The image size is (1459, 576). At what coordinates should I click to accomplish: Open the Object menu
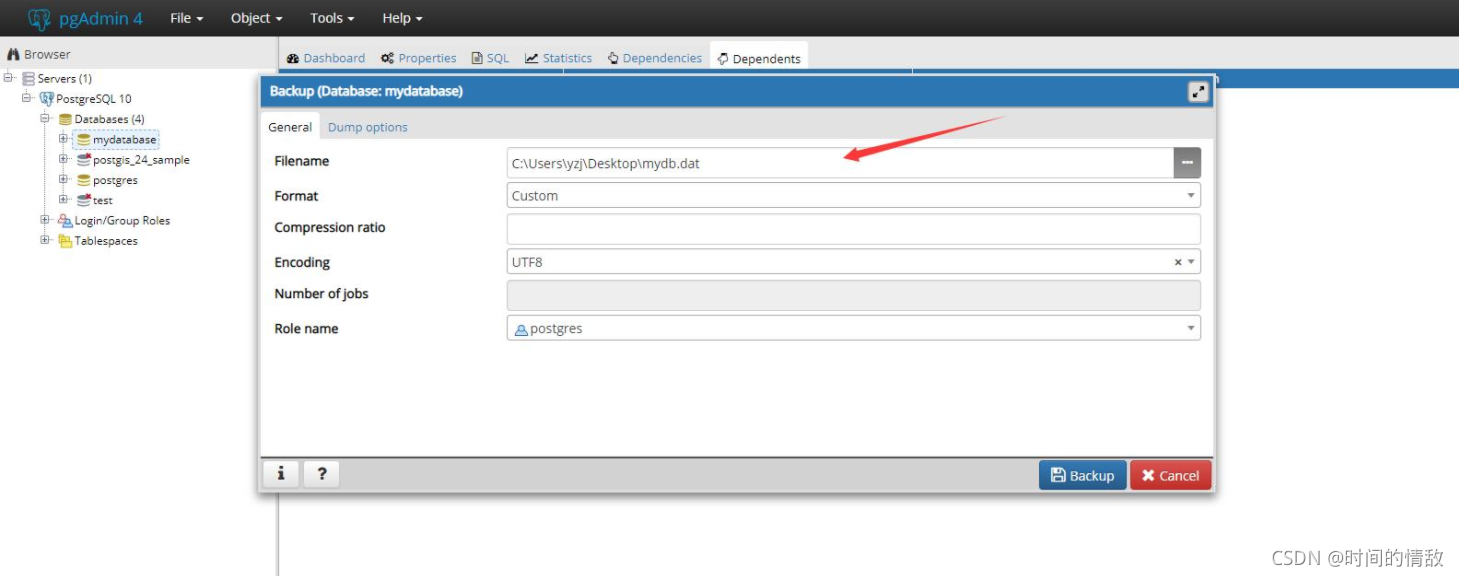(256, 18)
